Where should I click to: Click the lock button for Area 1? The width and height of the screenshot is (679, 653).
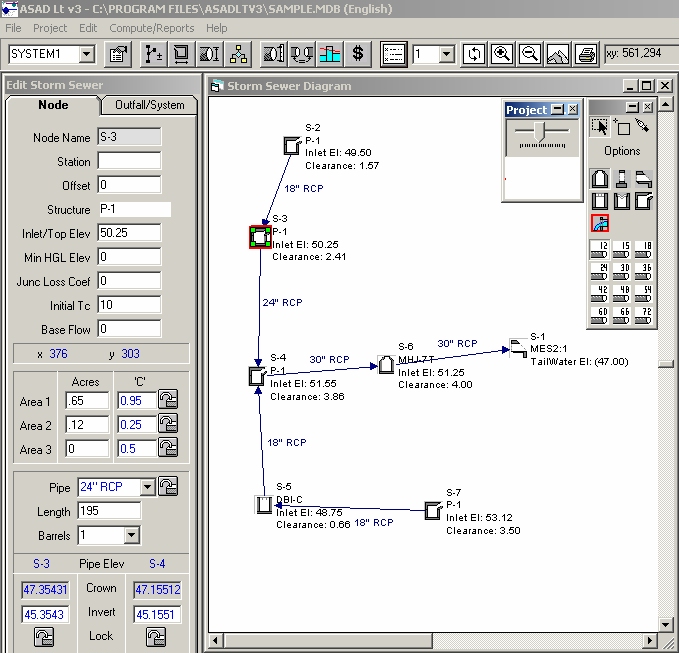(168, 399)
